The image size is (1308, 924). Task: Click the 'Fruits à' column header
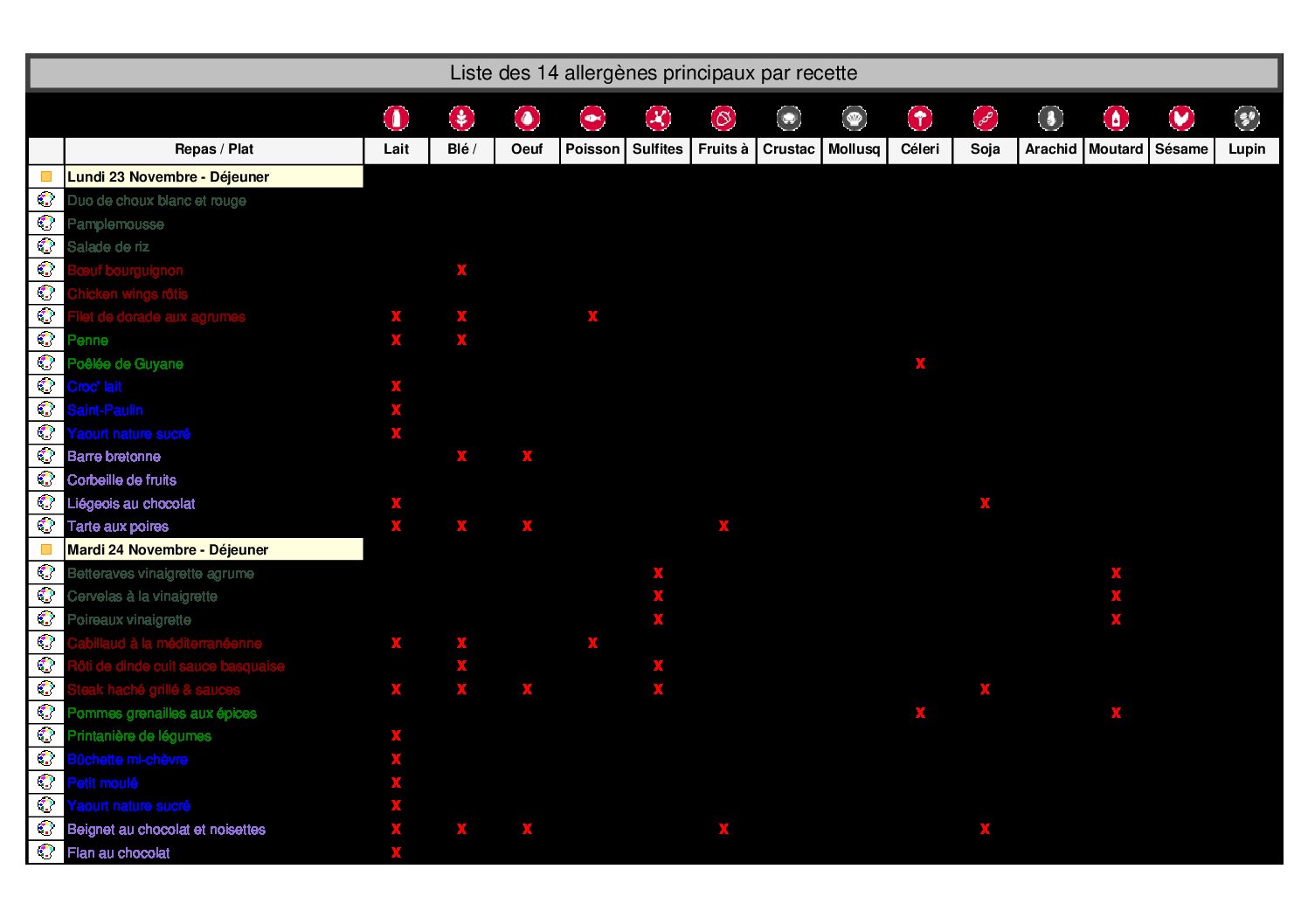pos(723,149)
